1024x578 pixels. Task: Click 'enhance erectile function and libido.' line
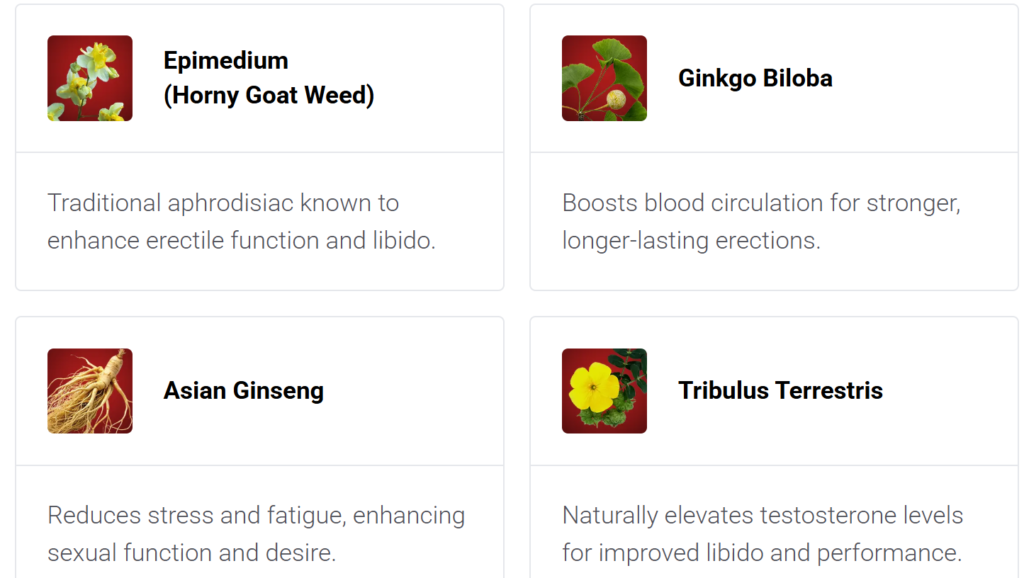point(241,241)
